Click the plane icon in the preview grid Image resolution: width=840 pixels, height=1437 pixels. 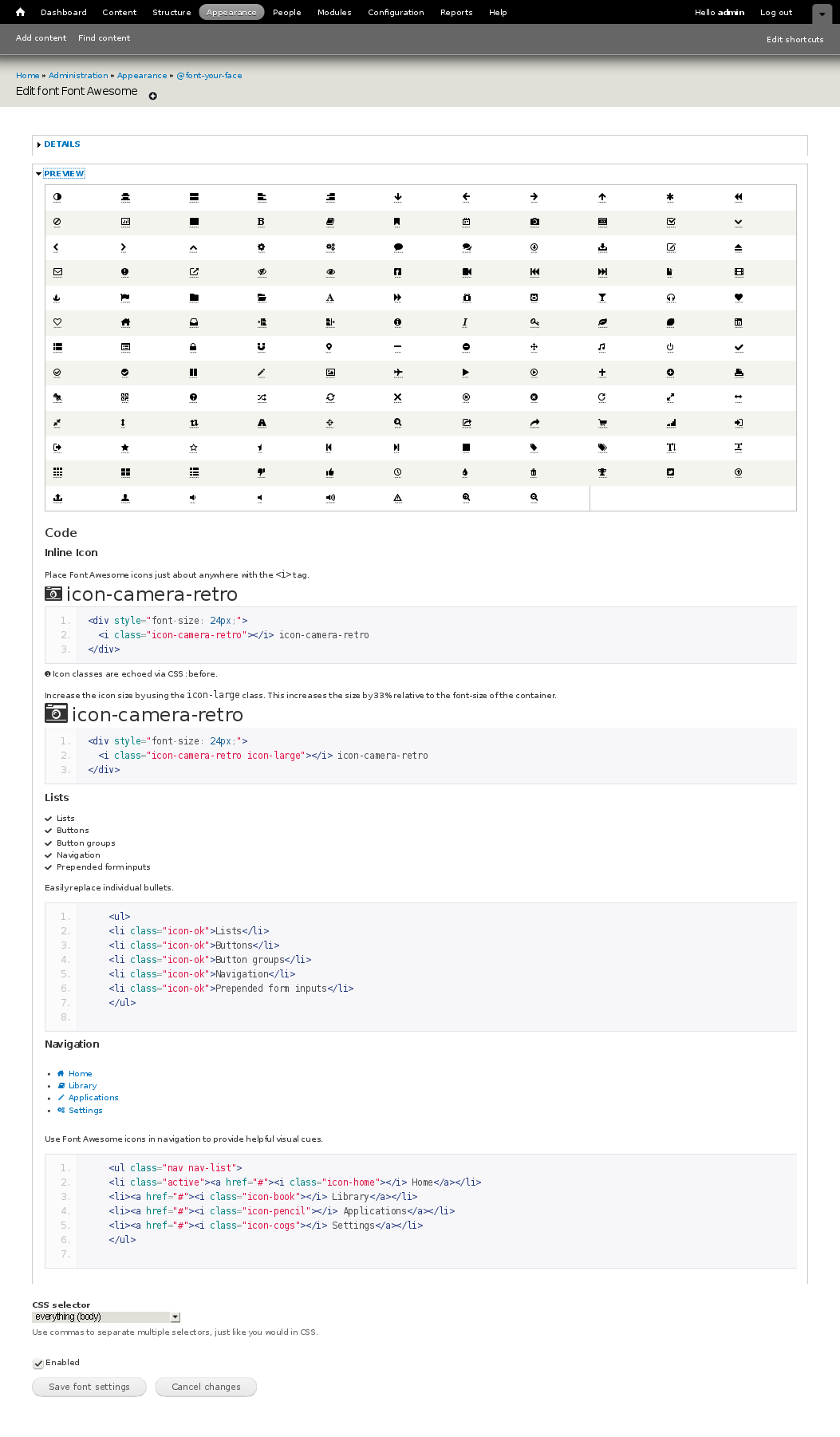pos(398,373)
